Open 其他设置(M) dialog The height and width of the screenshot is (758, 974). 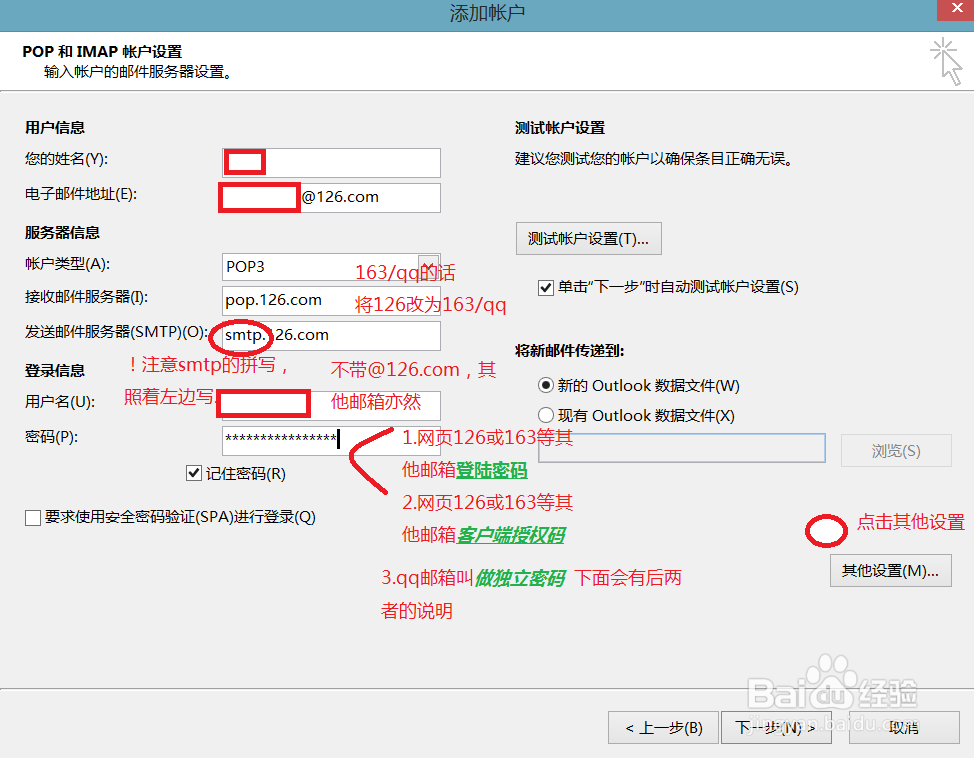[890, 570]
